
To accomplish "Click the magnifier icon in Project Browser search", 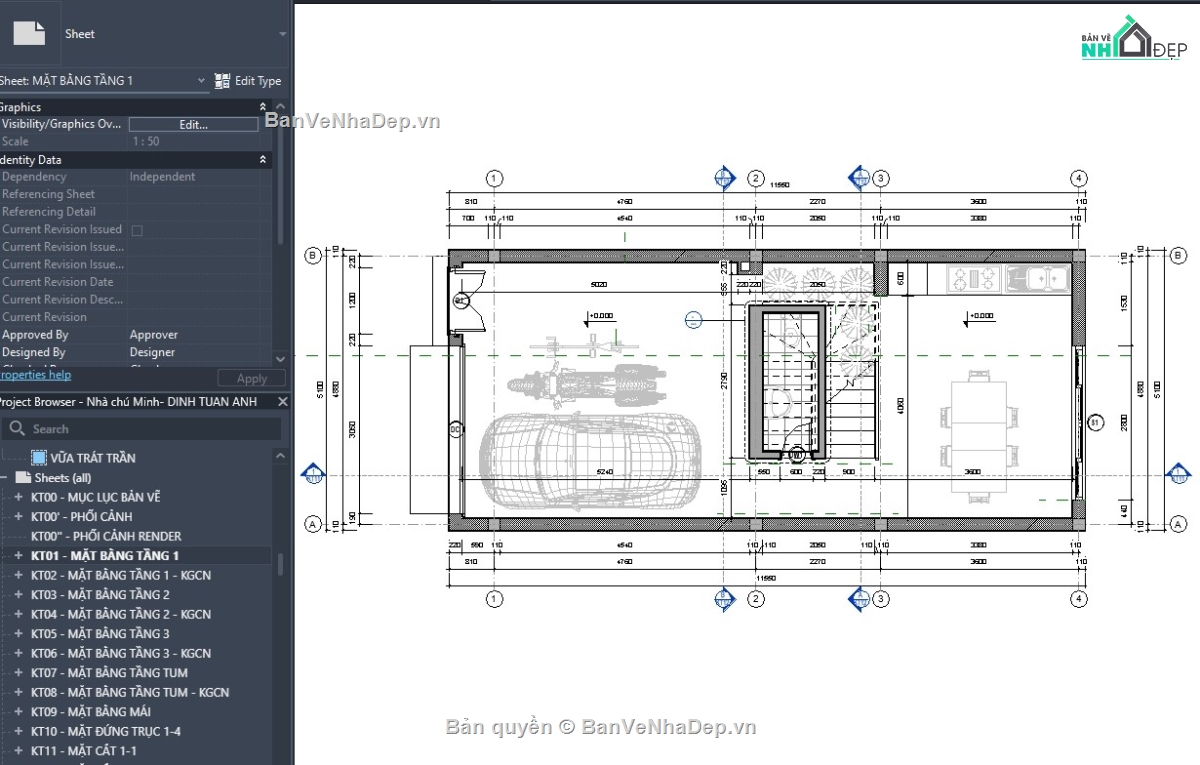I will [16, 429].
